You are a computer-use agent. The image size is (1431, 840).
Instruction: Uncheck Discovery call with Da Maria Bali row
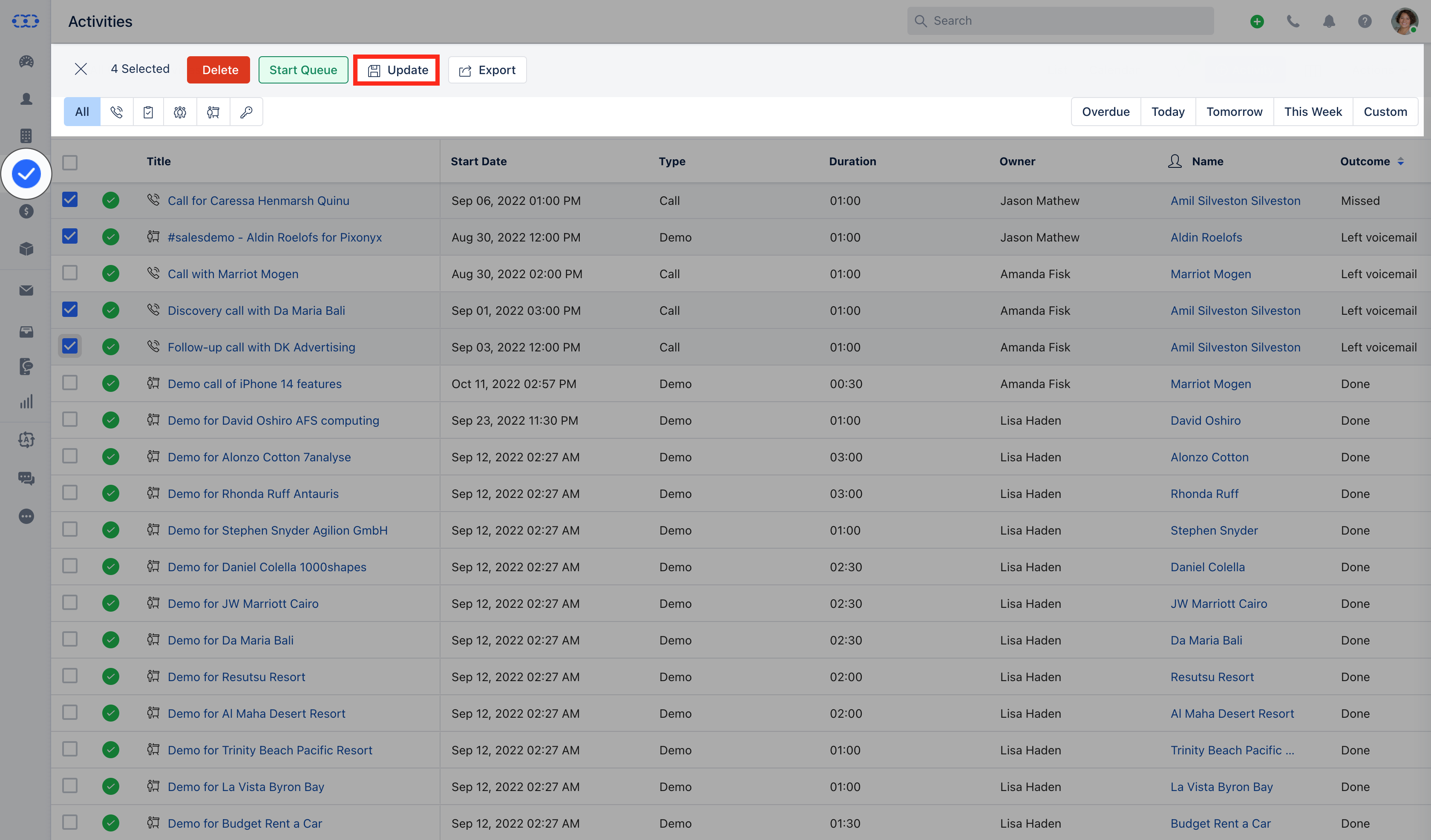[70, 310]
